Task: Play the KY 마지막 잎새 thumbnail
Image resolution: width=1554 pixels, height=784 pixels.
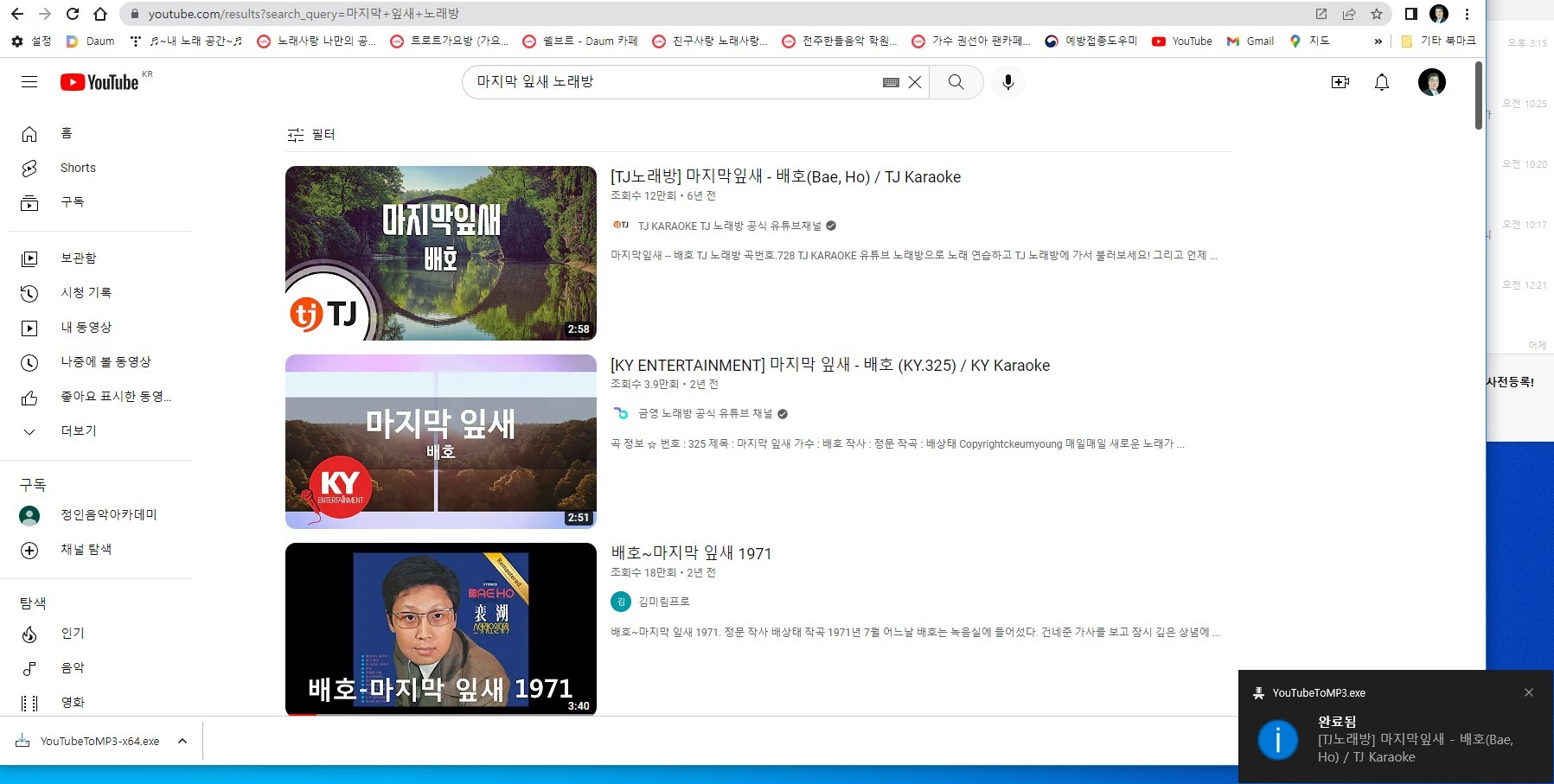Action: coord(441,442)
